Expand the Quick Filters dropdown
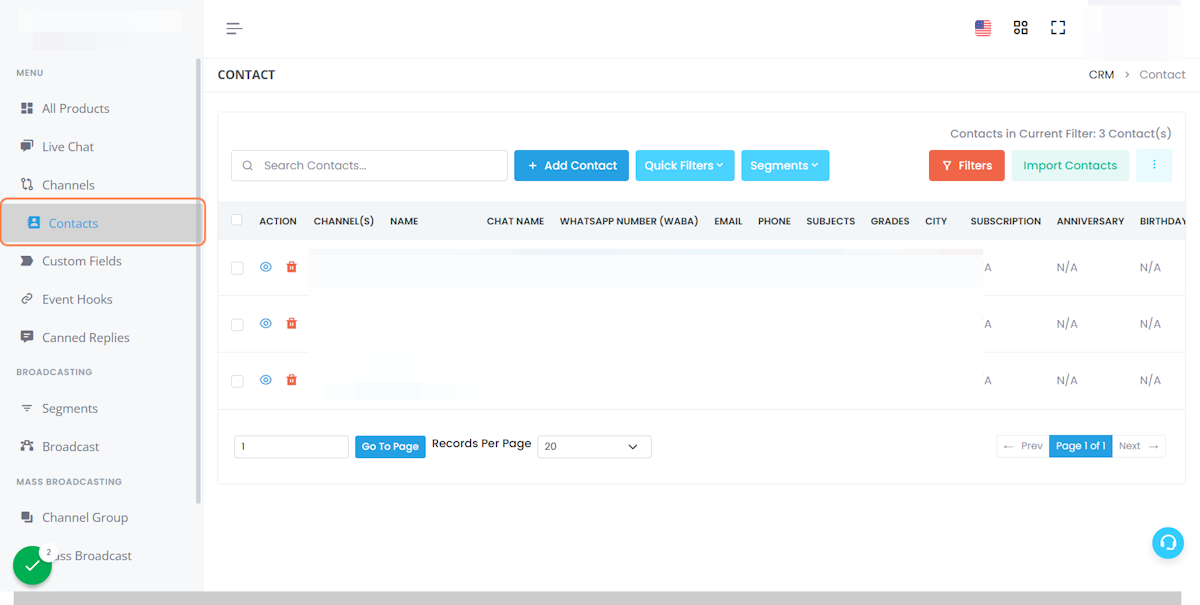Viewport: 1200px width, 605px height. [685, 165]
